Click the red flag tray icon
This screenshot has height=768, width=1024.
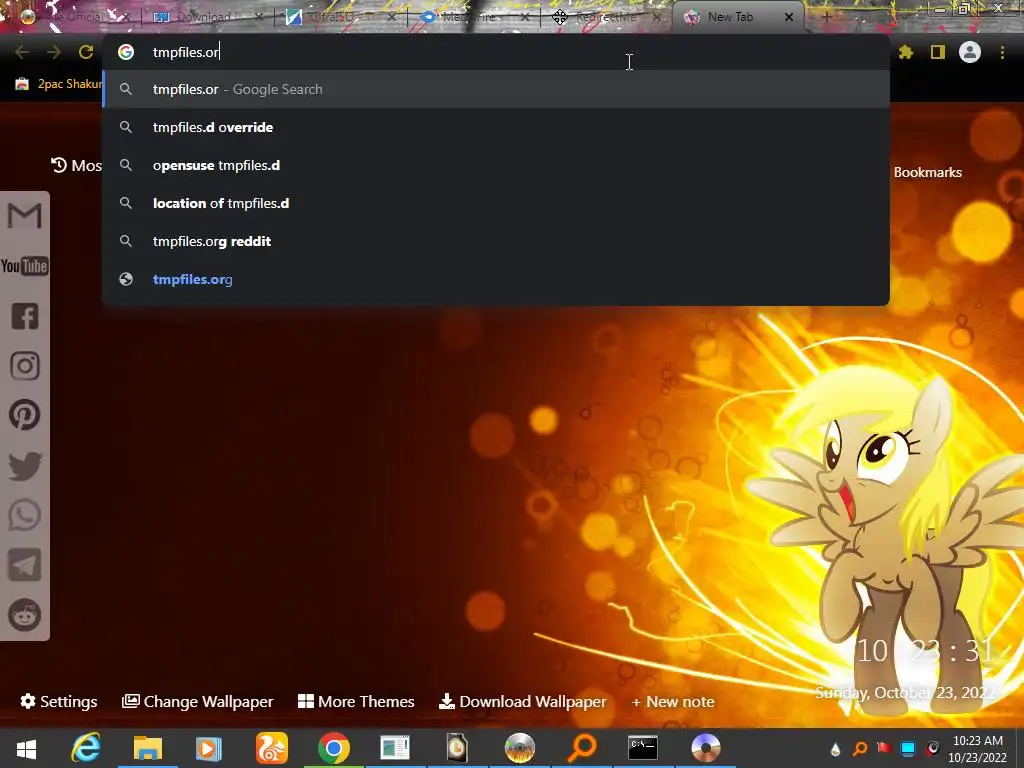884,748
